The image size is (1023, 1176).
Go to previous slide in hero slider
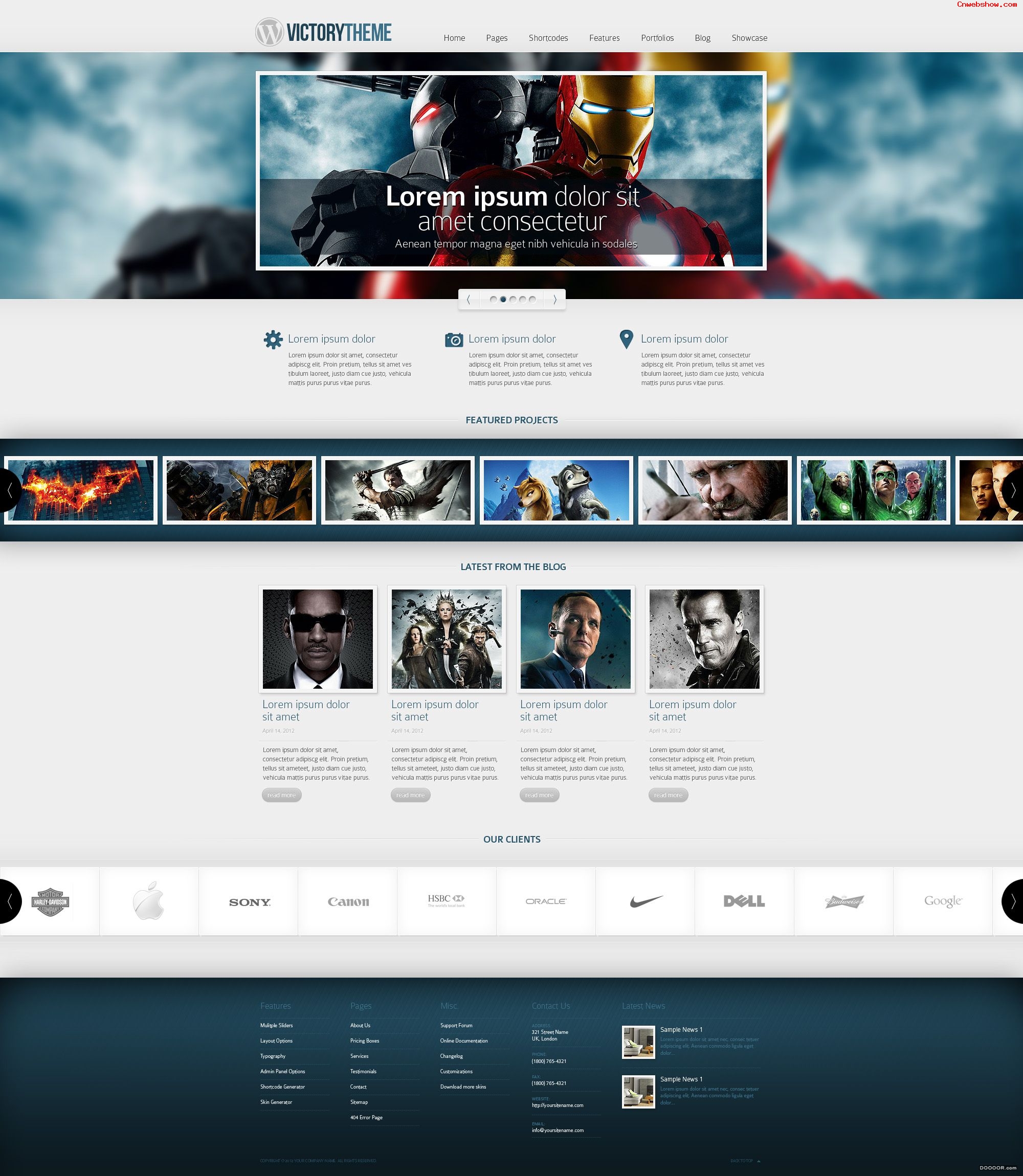click(x=468, y=299)
